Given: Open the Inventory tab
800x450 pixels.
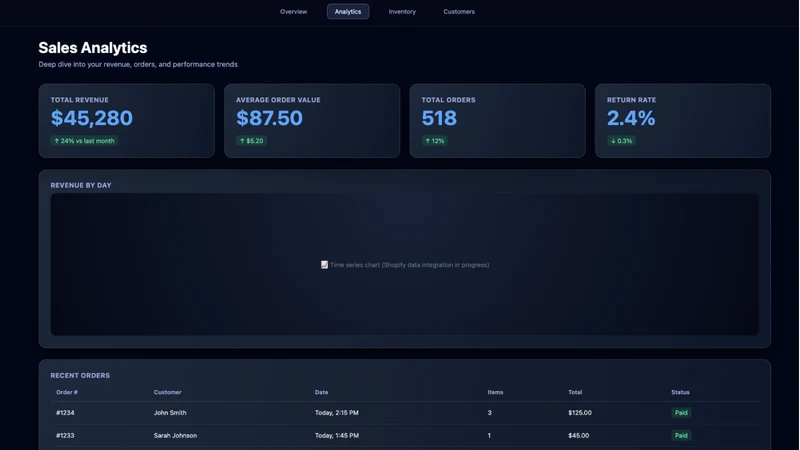Looking at the screenshot, I should coord(402,12).
